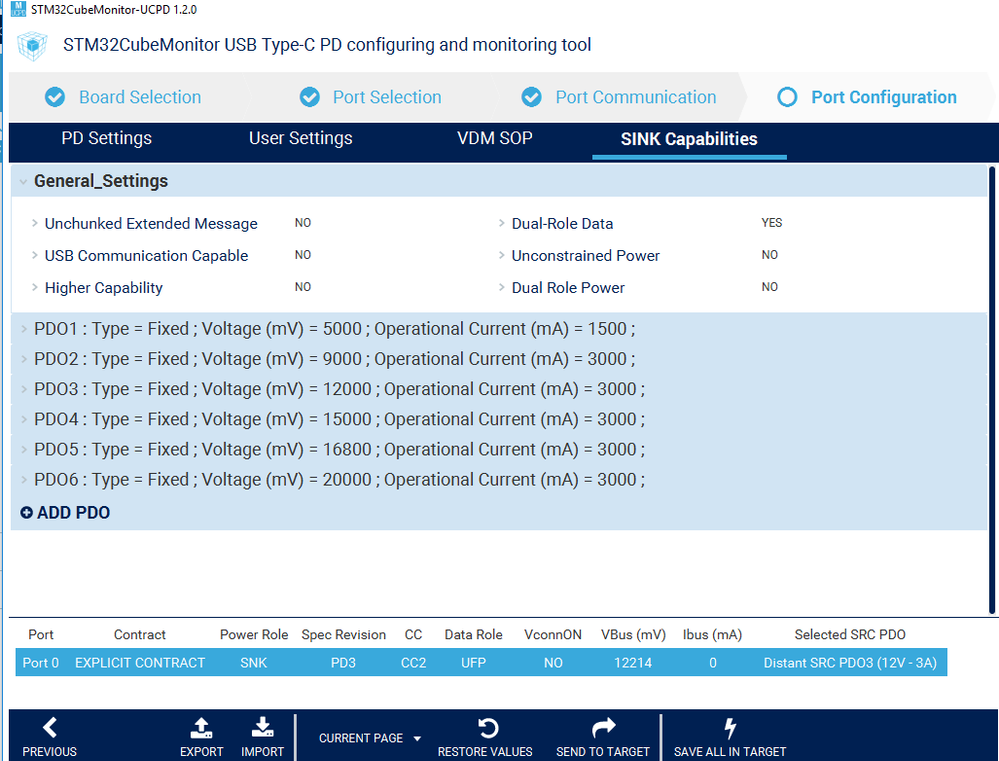
Task: Open the CURRENT PAGE dropdown
Action: pos(370,738)
